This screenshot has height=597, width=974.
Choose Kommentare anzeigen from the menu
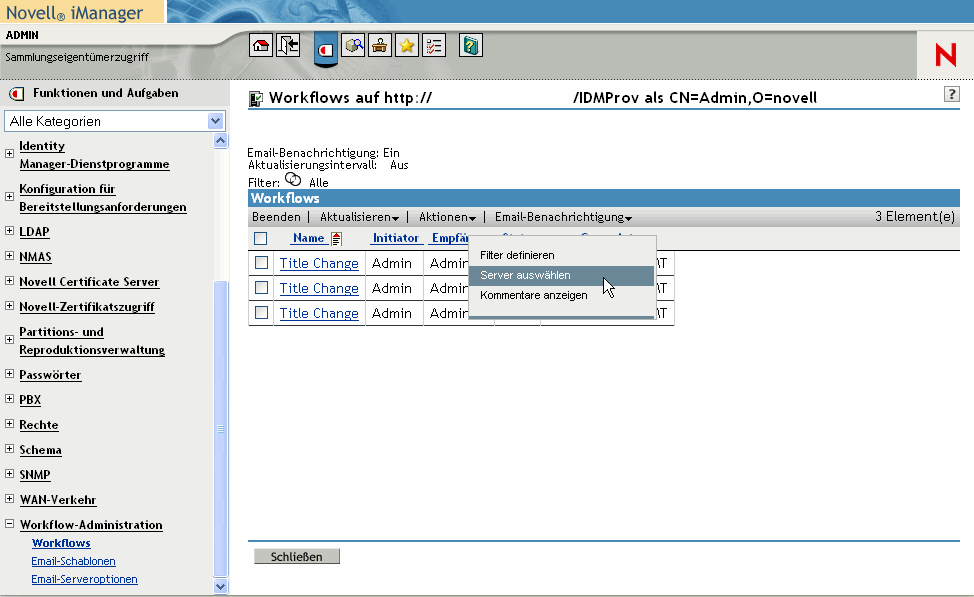(562, 295)
